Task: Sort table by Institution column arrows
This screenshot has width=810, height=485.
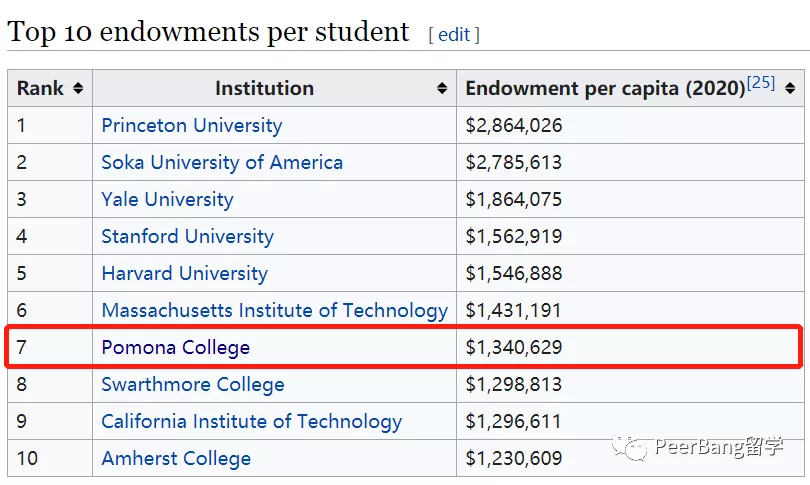Action: [x=442, y=89]
